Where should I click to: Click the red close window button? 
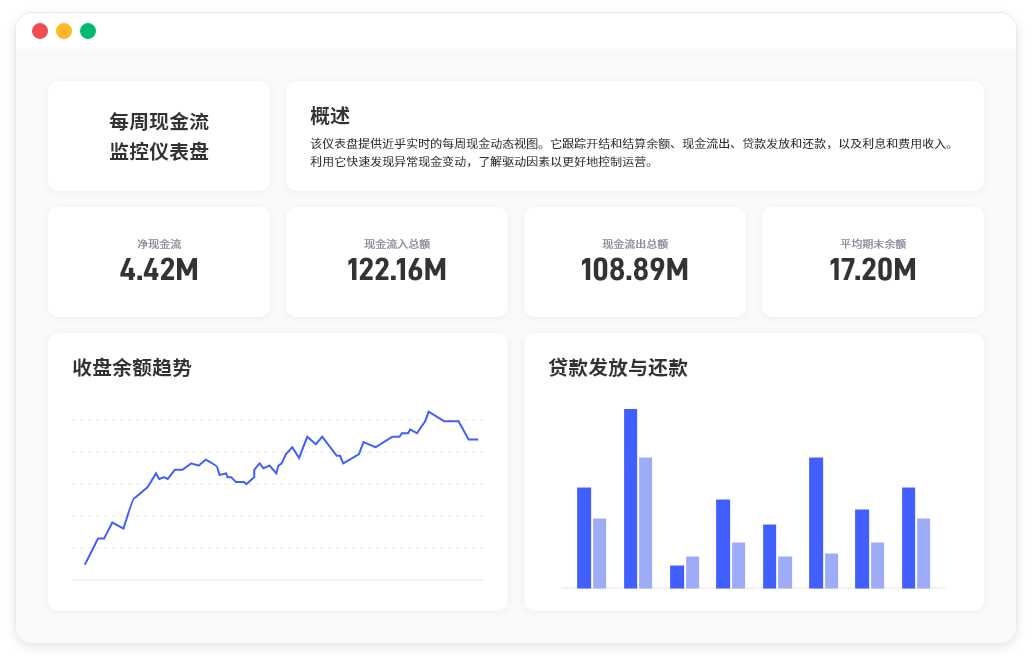point(40,31)
